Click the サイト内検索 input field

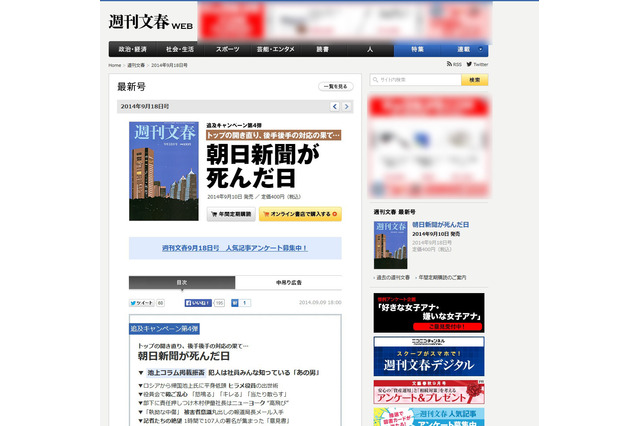tap(416, 80)
